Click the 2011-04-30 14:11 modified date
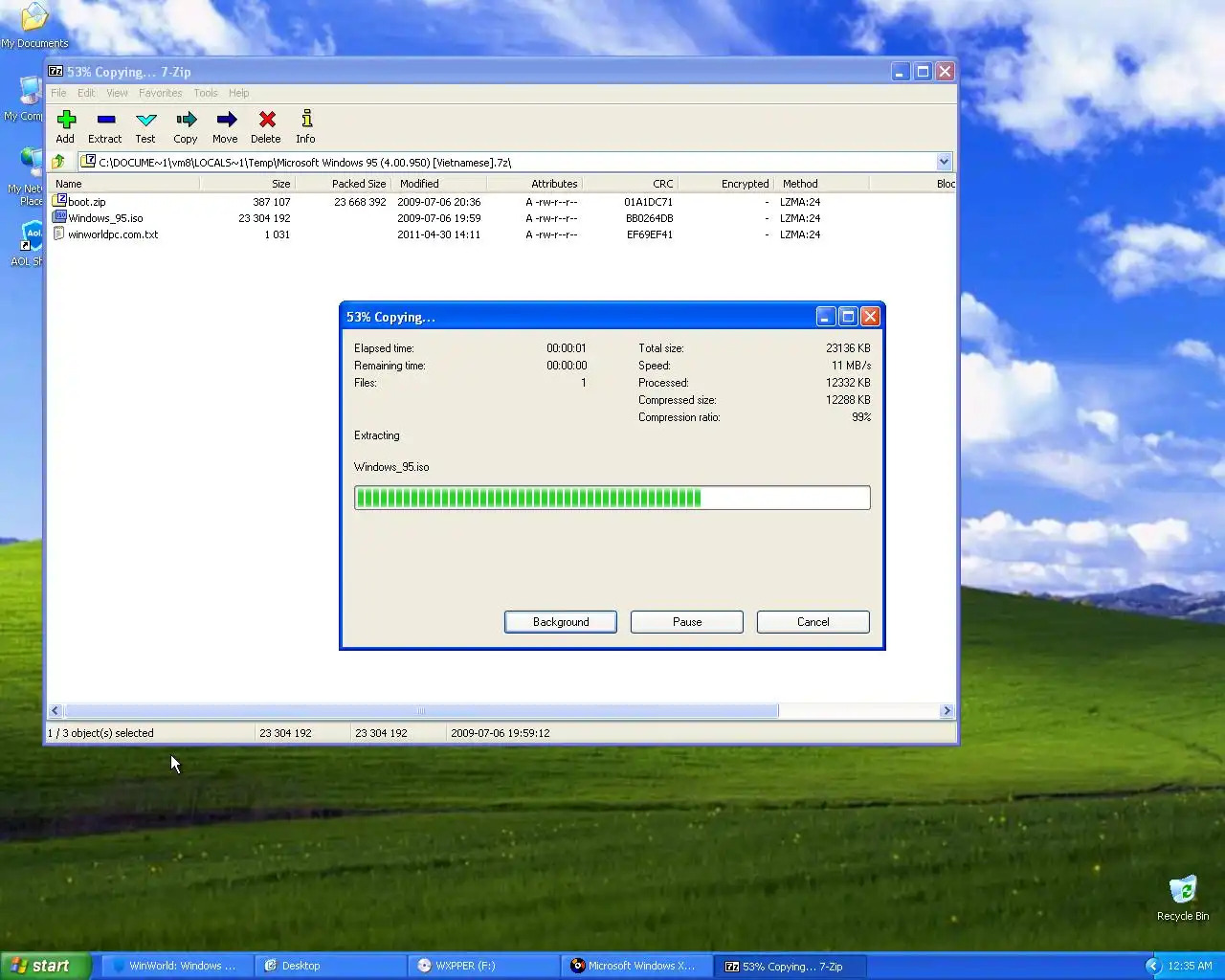The image size is (1225, 980). pos(439,234)
